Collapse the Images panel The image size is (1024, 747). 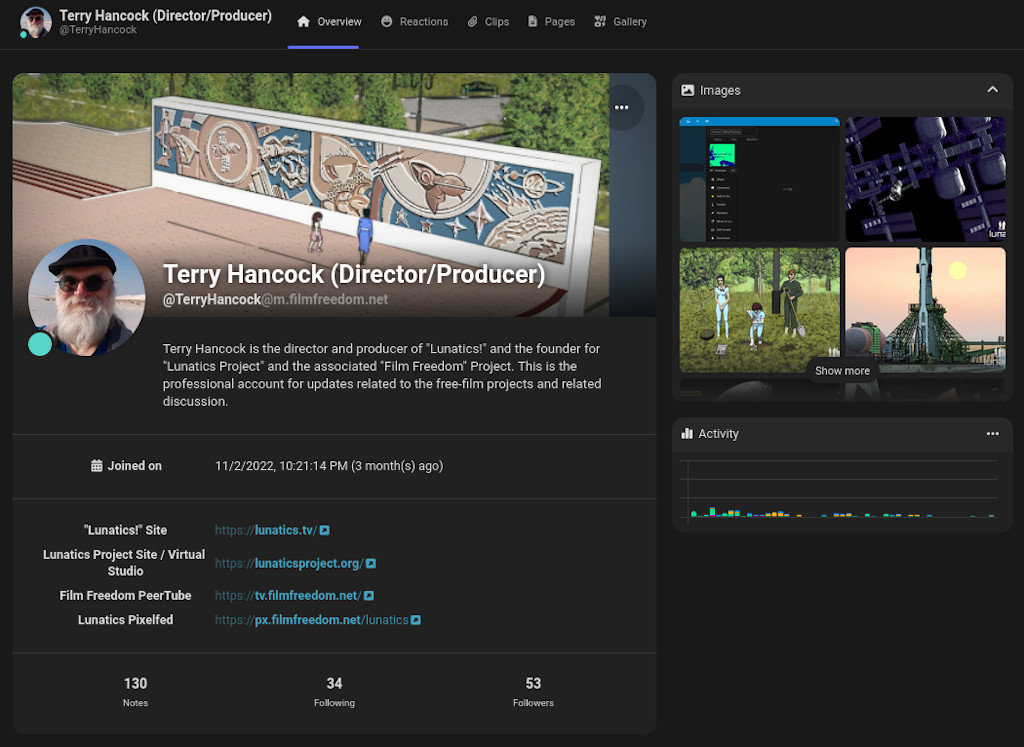[x=992, y=90]
